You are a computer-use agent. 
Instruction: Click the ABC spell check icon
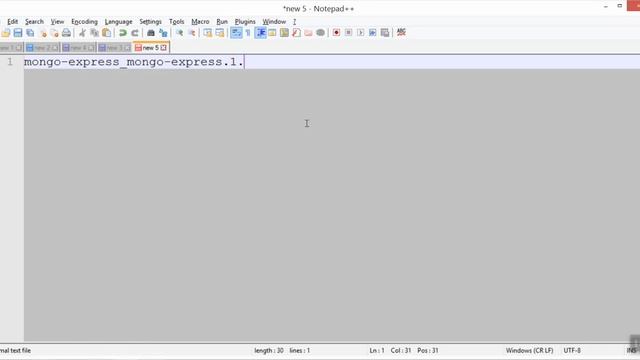pos(401,32)
